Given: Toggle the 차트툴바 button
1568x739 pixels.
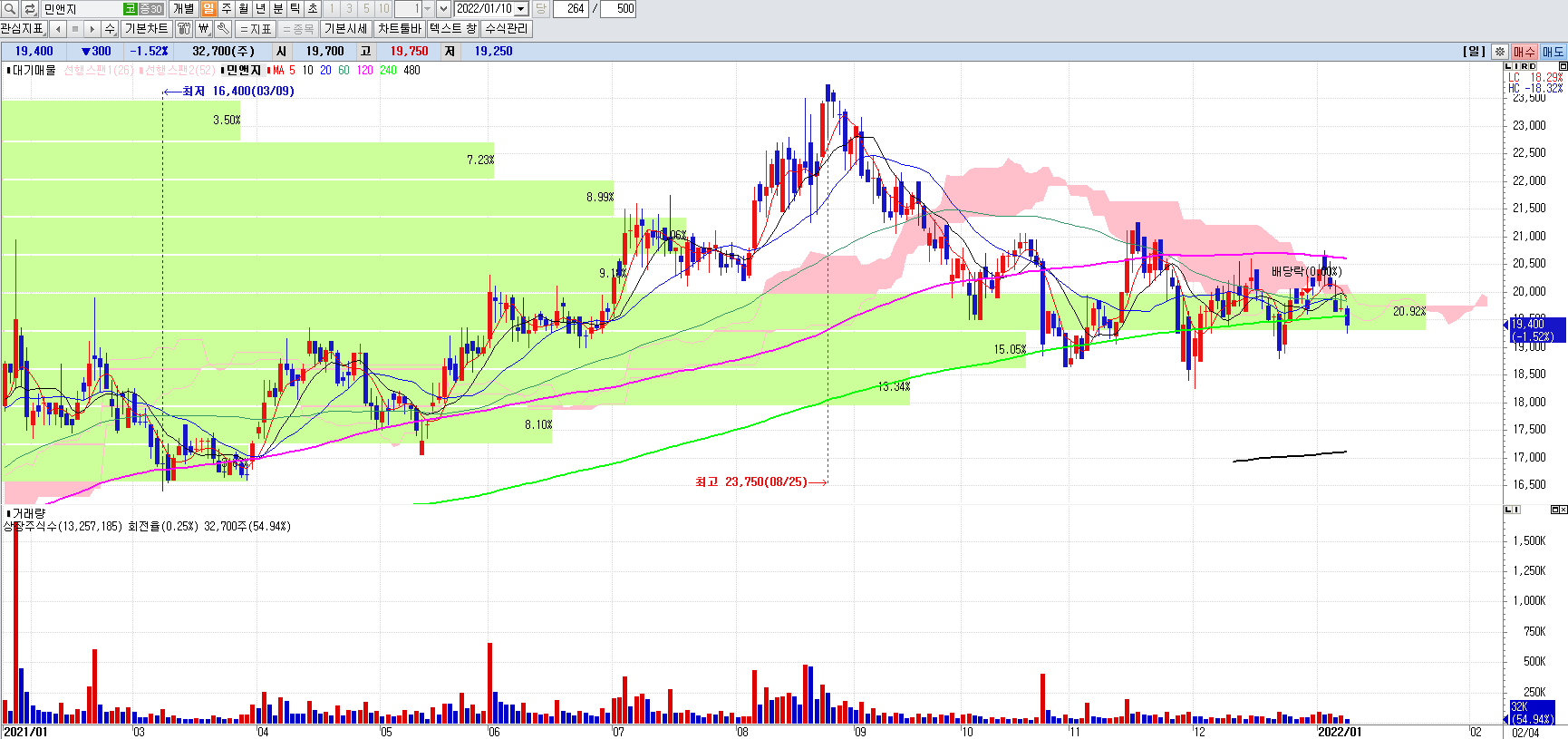Looking at the screenshot, I should 400,29.
